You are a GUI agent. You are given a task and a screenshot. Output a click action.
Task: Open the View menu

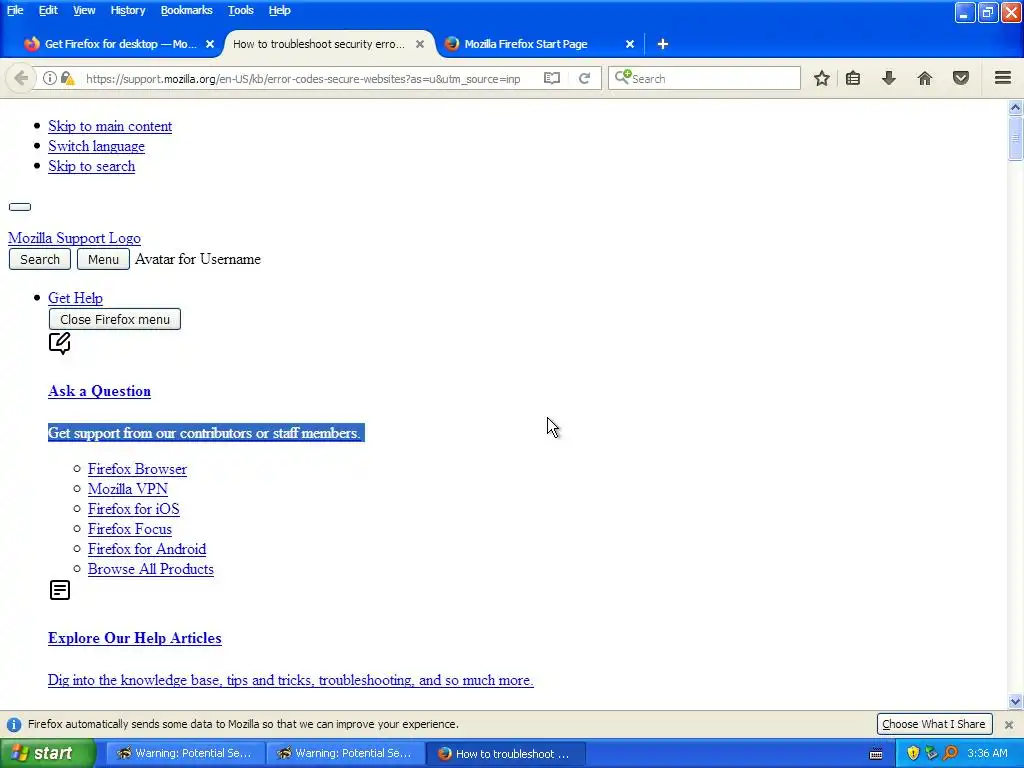84,10
